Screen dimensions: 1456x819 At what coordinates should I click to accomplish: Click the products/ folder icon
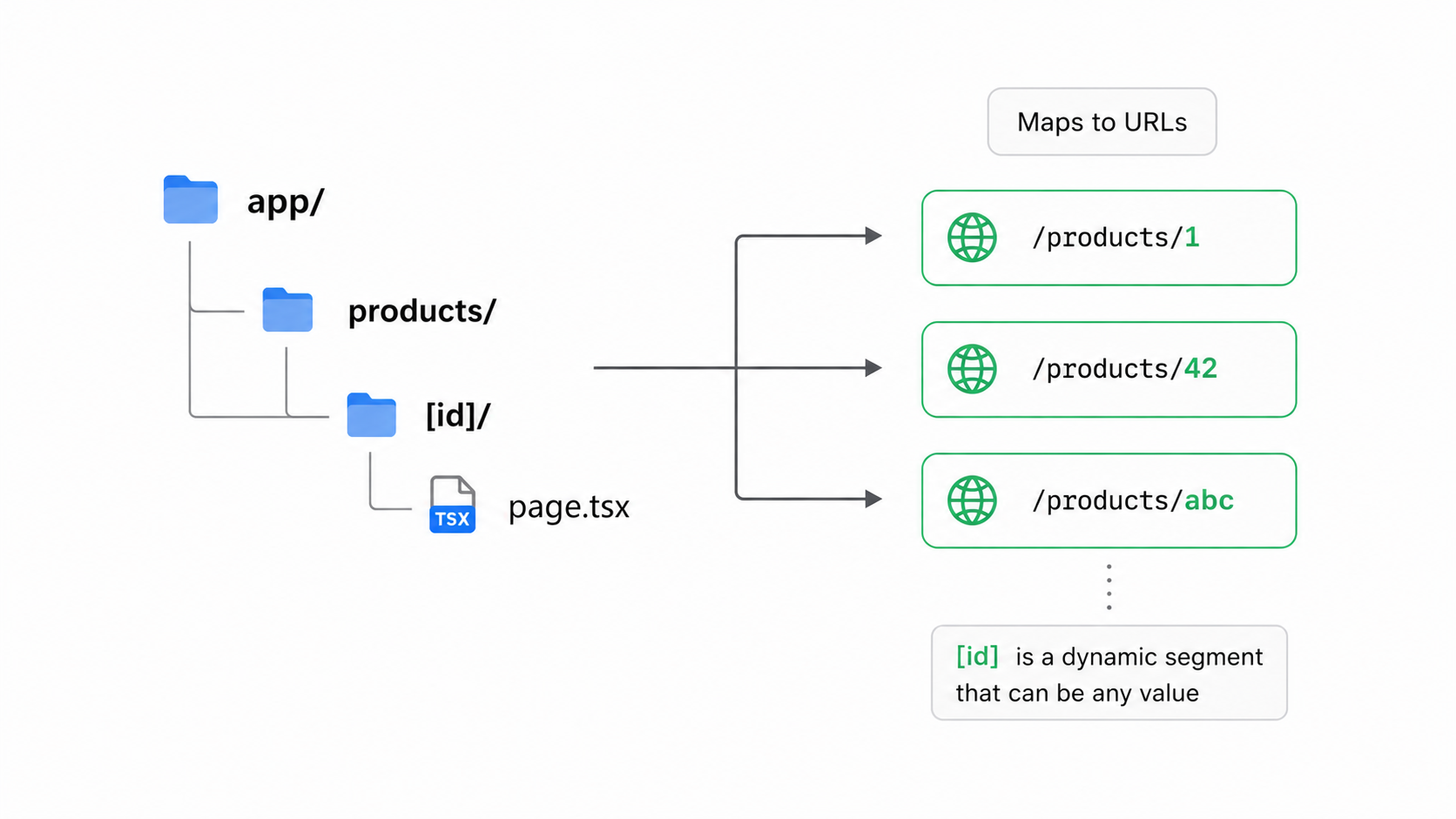(287, 310)
